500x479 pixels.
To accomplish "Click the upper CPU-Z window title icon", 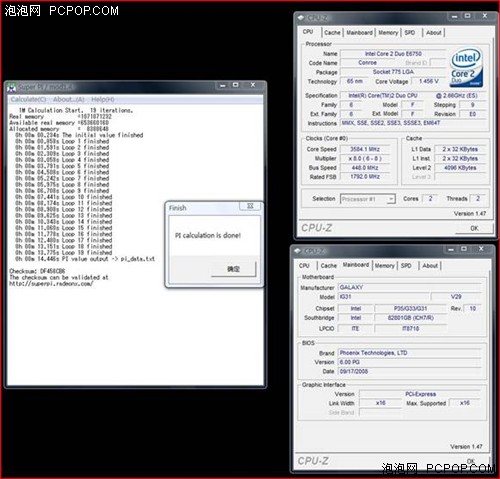I will [301, 18].
